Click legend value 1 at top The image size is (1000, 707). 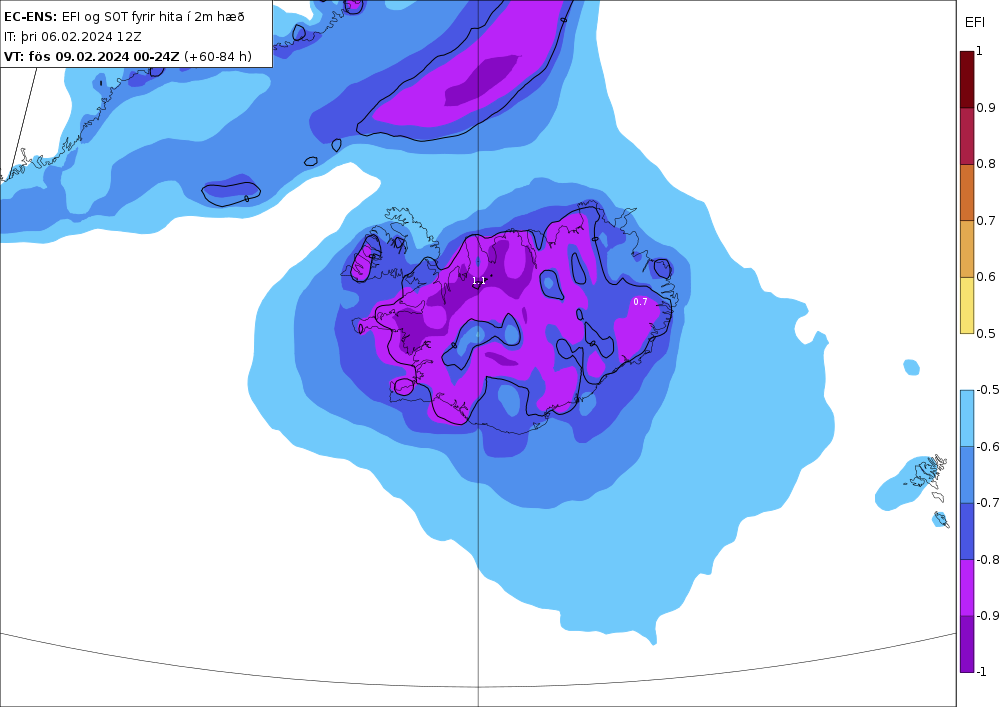click(980, 51)
